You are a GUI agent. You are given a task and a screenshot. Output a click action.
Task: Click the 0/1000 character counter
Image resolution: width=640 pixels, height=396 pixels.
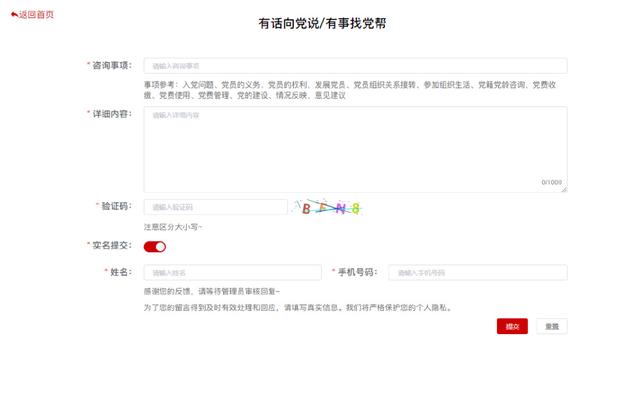coord(551,182)
